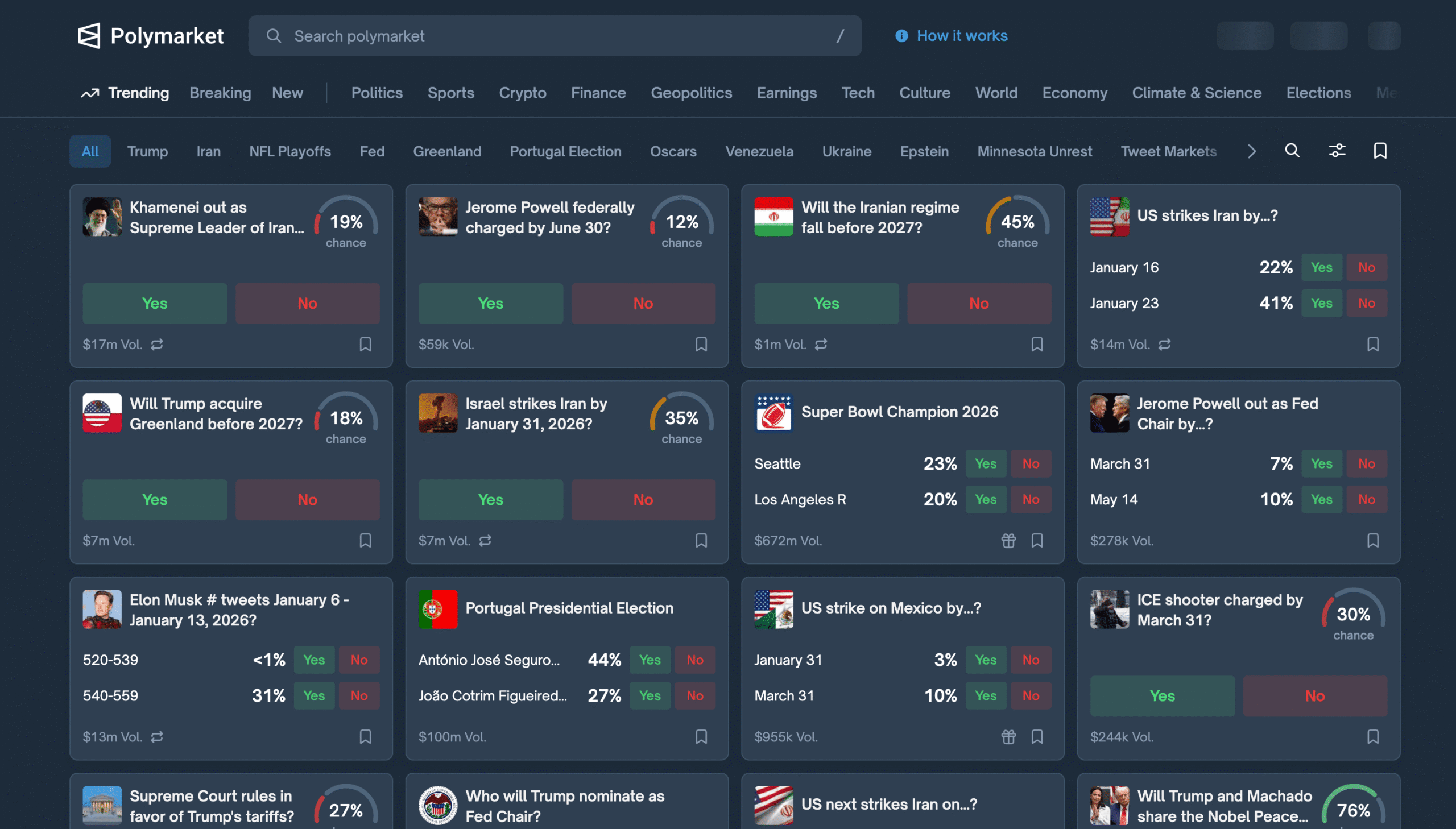Bookmark the ICE shooter charged market
The width and height of the screenshot is (1456, 829).
coord(1372,737)
